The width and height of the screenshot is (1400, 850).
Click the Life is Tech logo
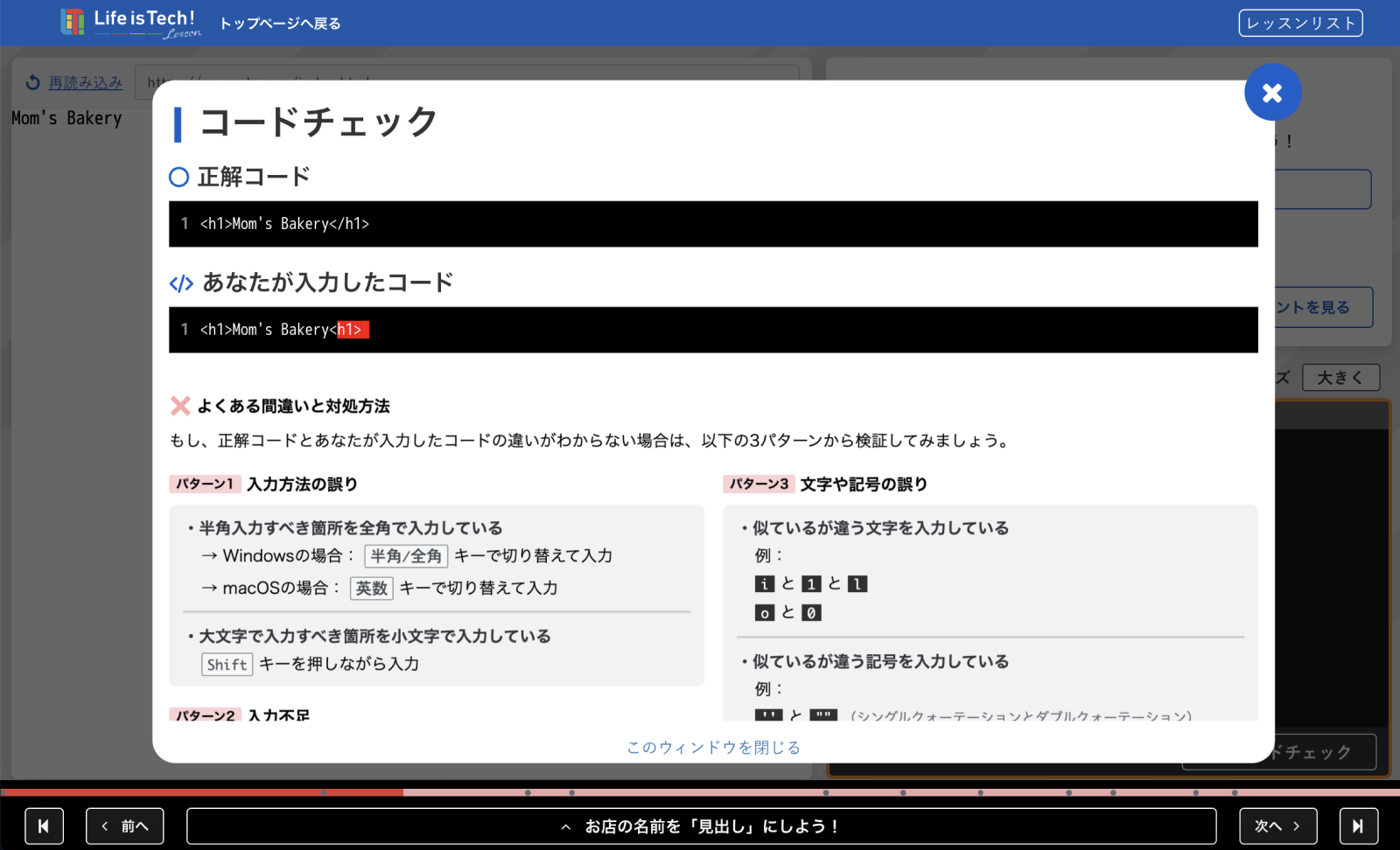coord(131,23)
